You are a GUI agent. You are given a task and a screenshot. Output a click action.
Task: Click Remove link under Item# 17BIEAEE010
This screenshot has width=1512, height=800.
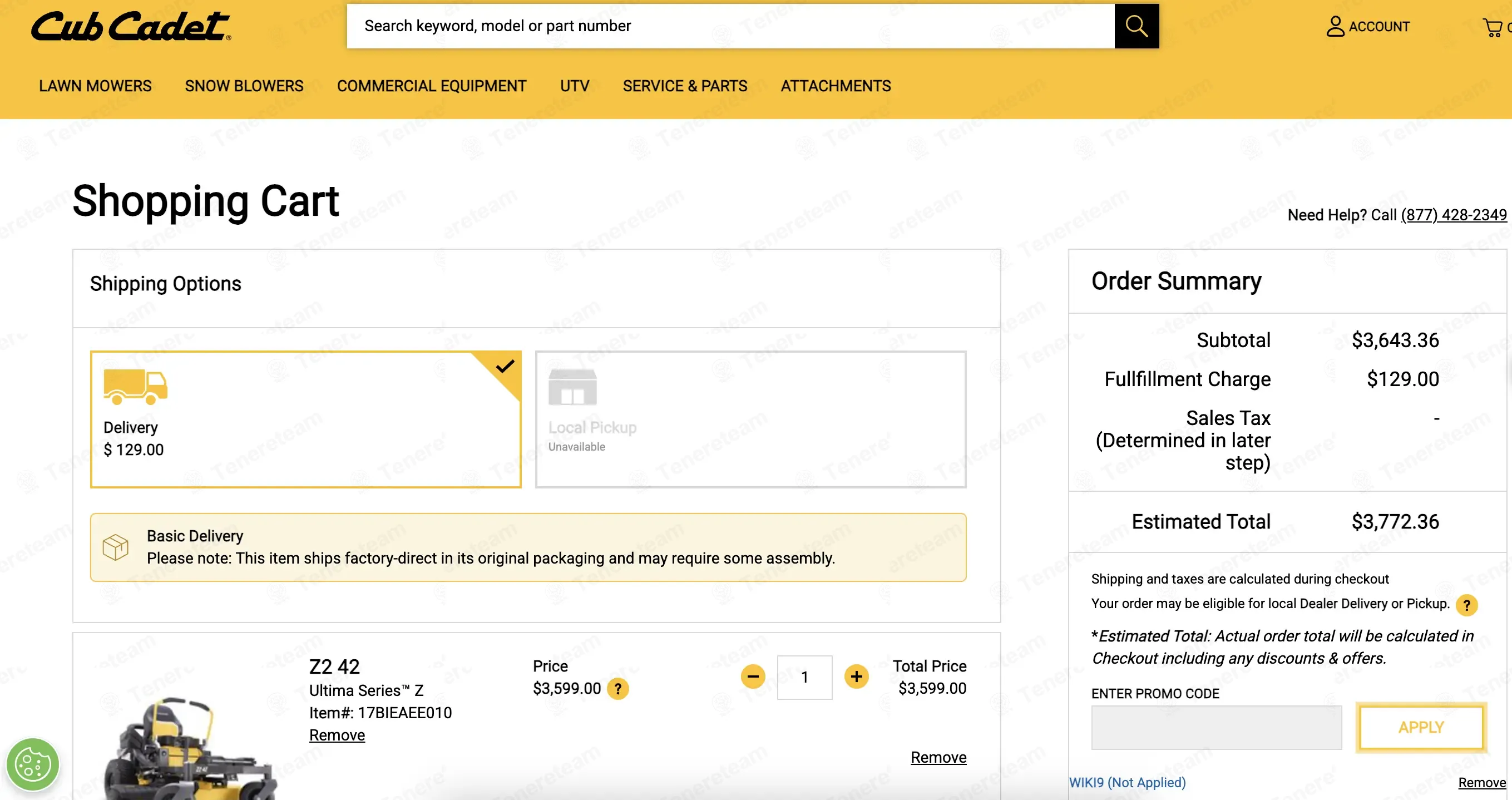pyautogui.click(x=337, y=735)
